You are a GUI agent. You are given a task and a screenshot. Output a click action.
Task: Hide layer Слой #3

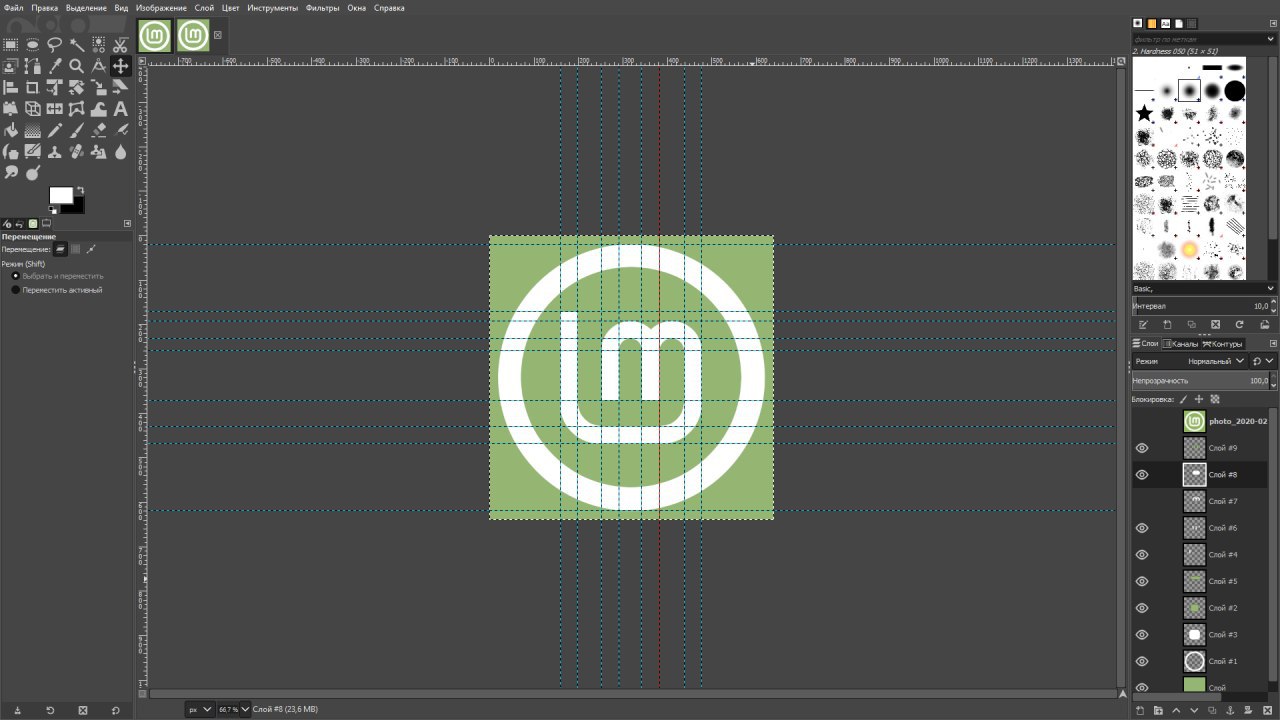(x=1142, y=635)
